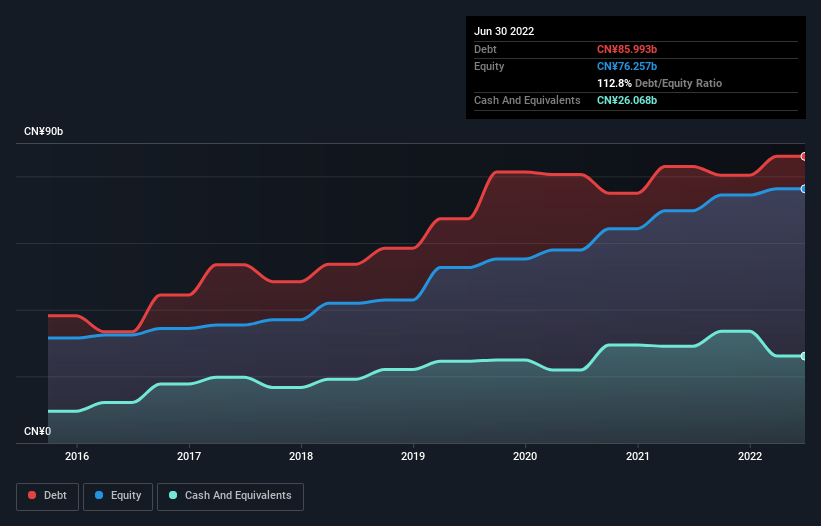Click the red Debt legend dot
Screen dimensions: 821x526
pos(32,495)
